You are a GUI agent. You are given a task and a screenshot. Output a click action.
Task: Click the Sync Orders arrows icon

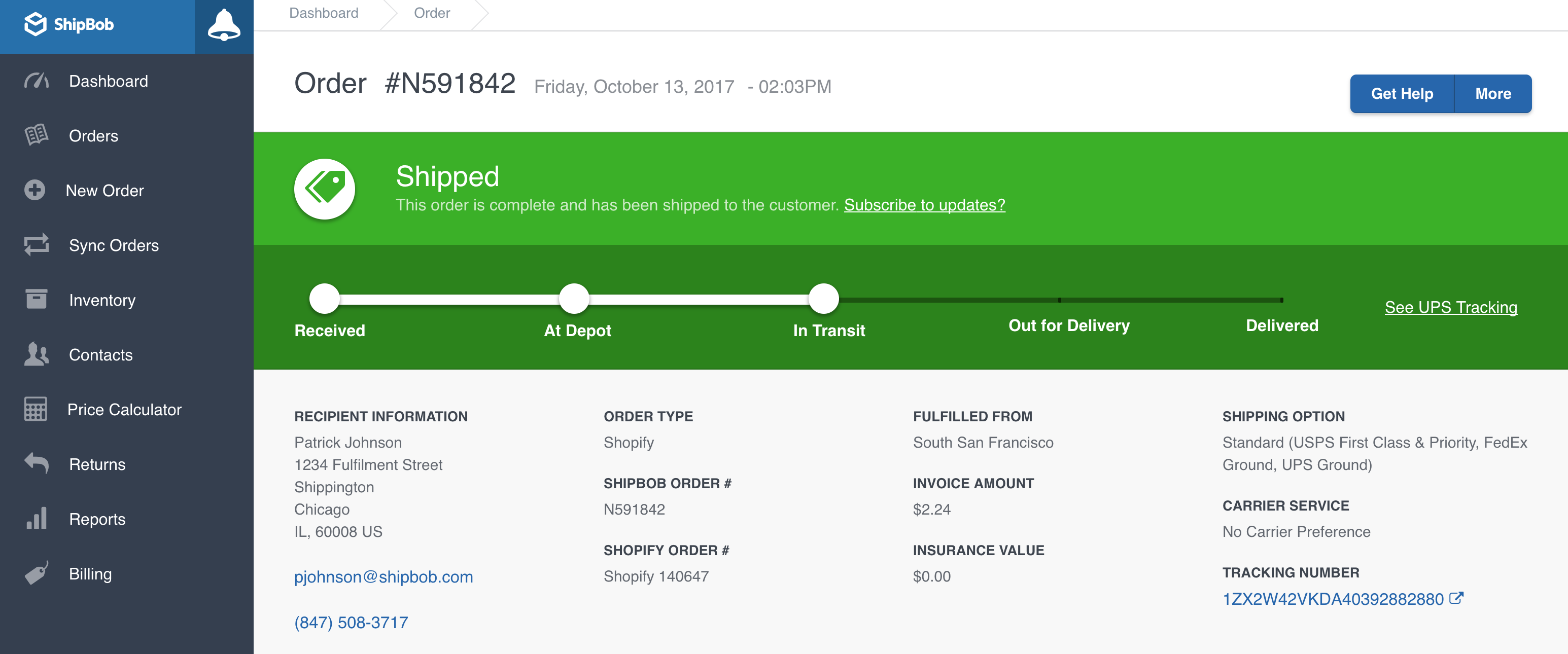[36, 244]
